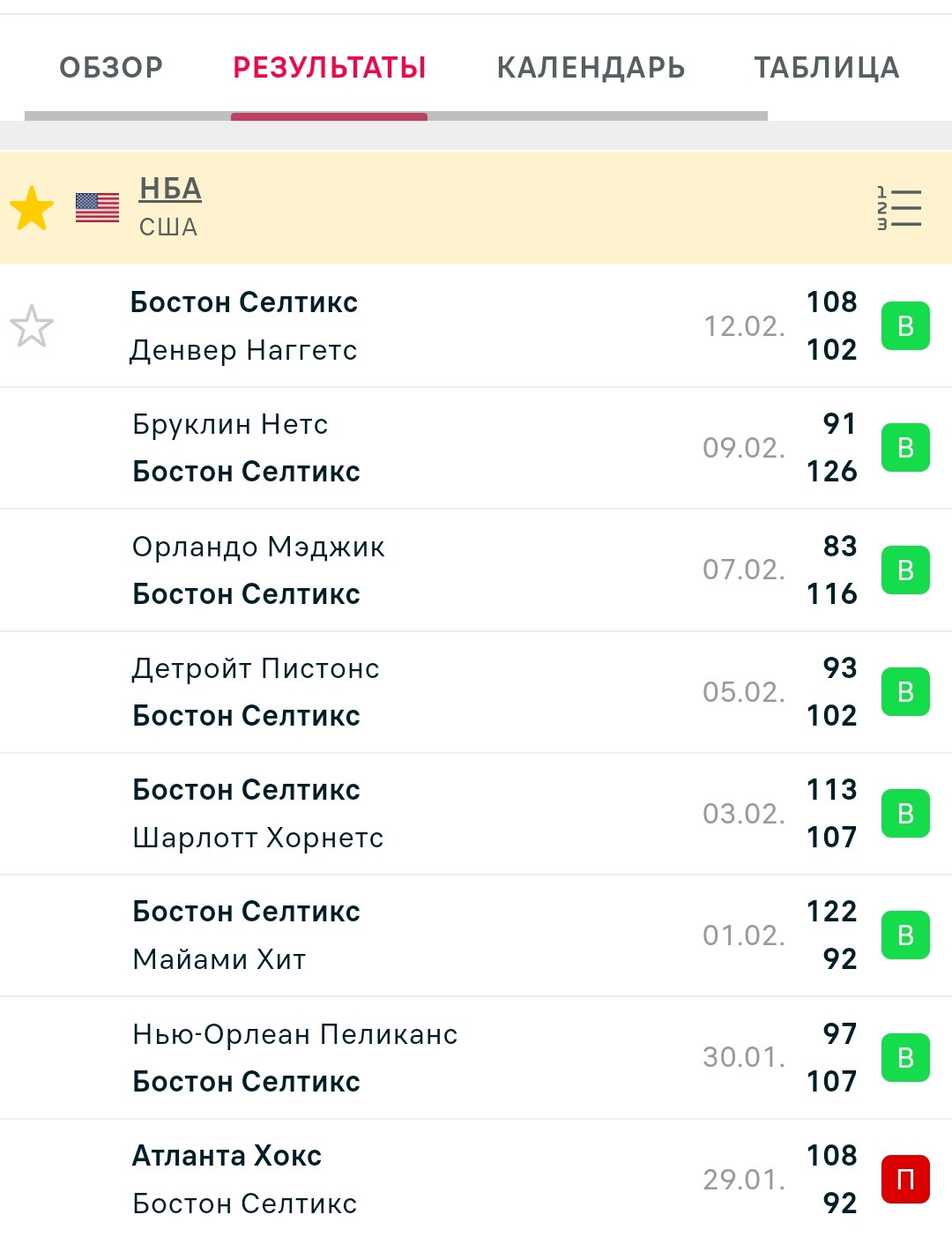
Task: Open the НБА league link
Action: pyautogui.click(x=170, y=189)
